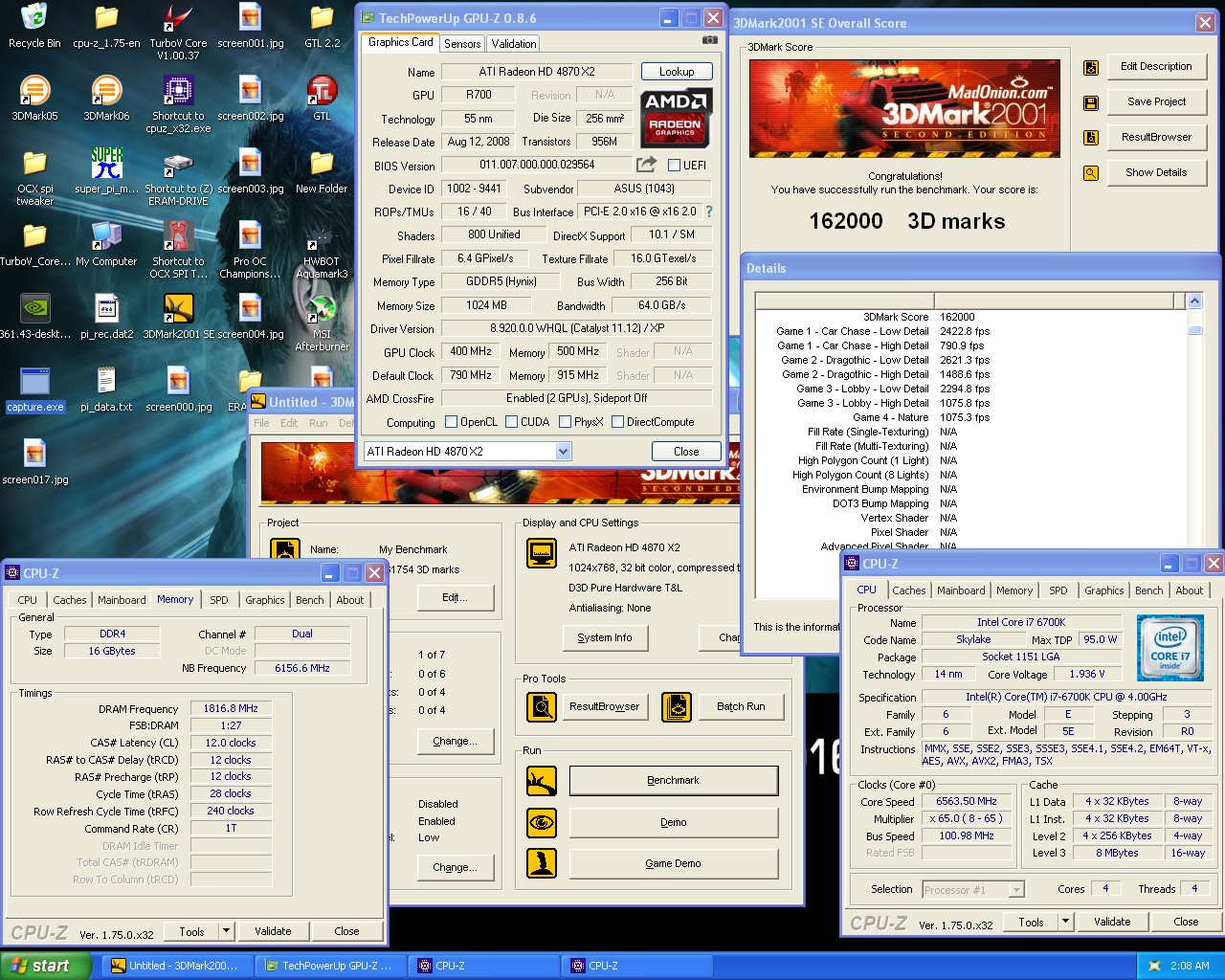Open the Tools dropdown arrow in CPU tab CPU-Z
The height and width of the screenshot is (980, 1225).
tap(1066, 922)
